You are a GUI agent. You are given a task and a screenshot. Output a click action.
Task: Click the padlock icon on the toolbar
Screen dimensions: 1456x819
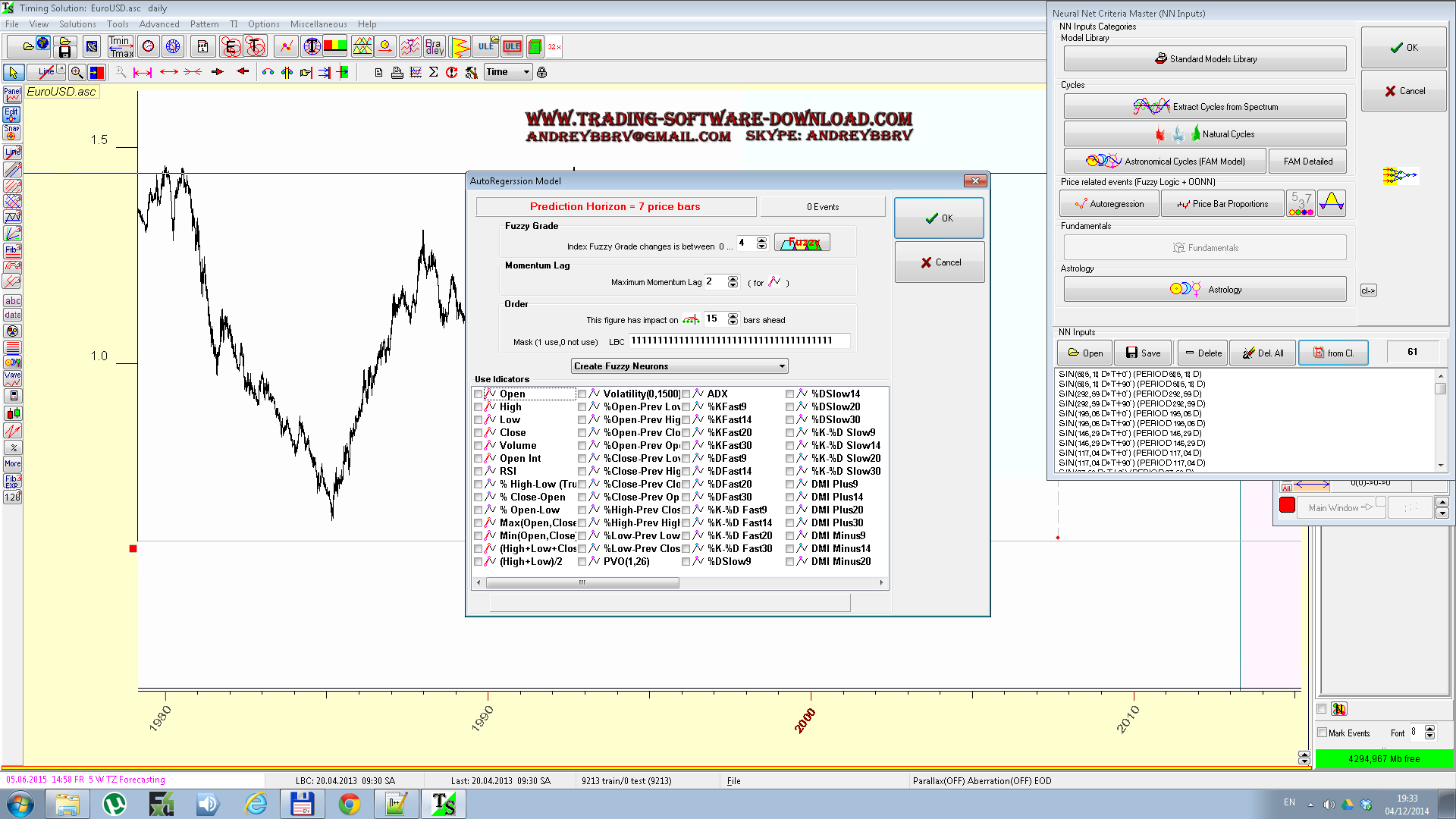coord(541,72)
